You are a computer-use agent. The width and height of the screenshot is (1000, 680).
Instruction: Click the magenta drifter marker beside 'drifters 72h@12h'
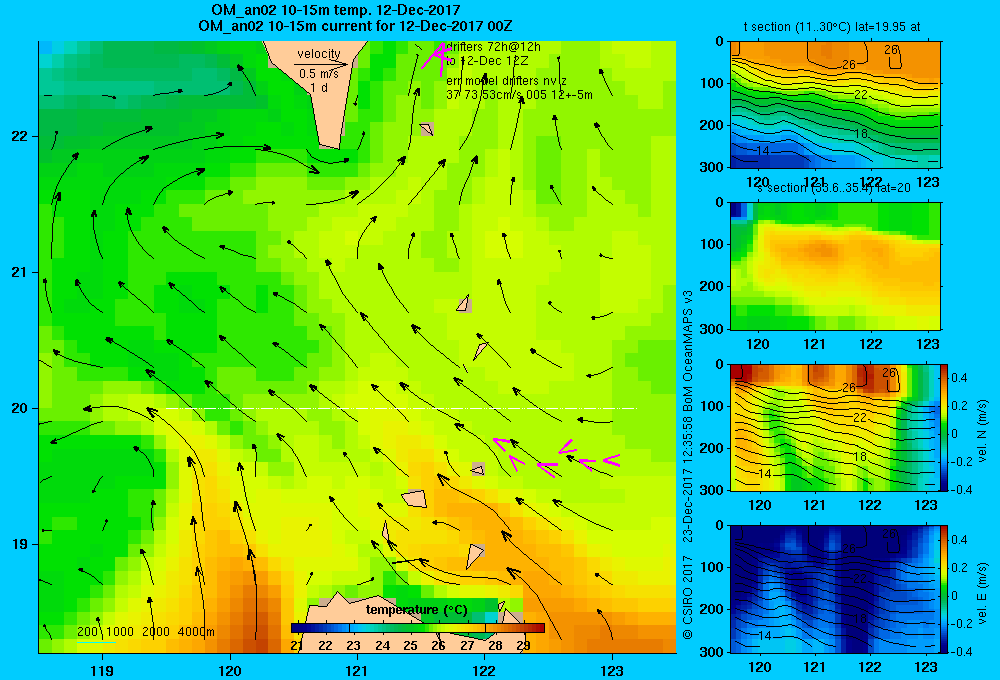tap(436, 57)
